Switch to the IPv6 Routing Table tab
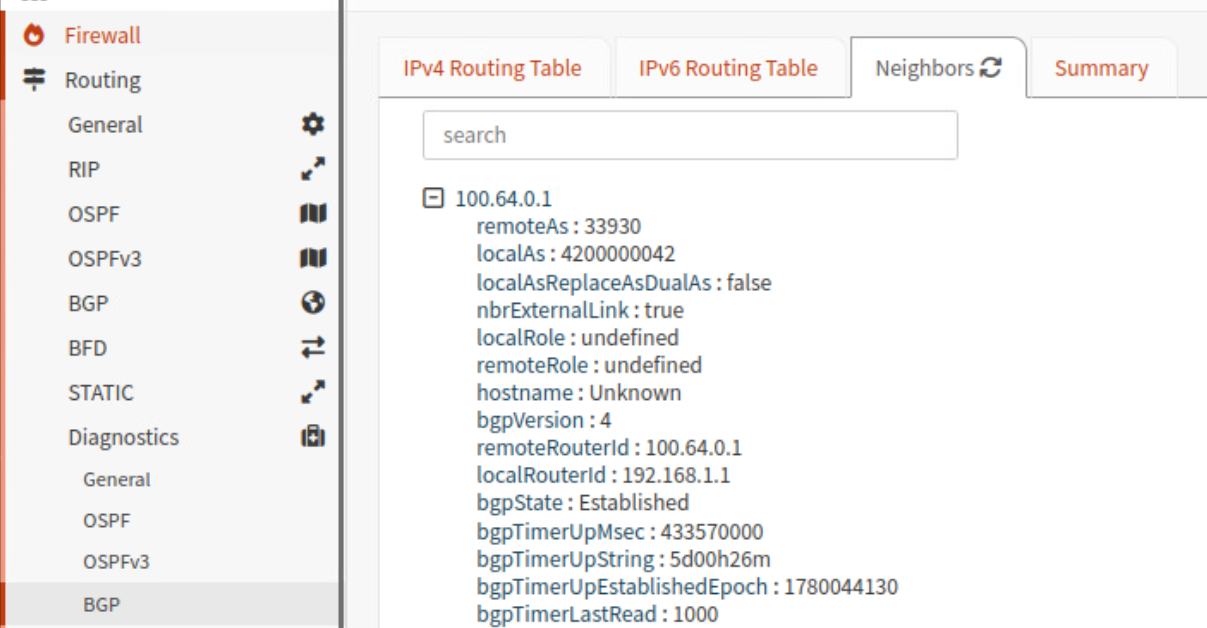Screen dimensions: 1207x628 pos(728,68)
